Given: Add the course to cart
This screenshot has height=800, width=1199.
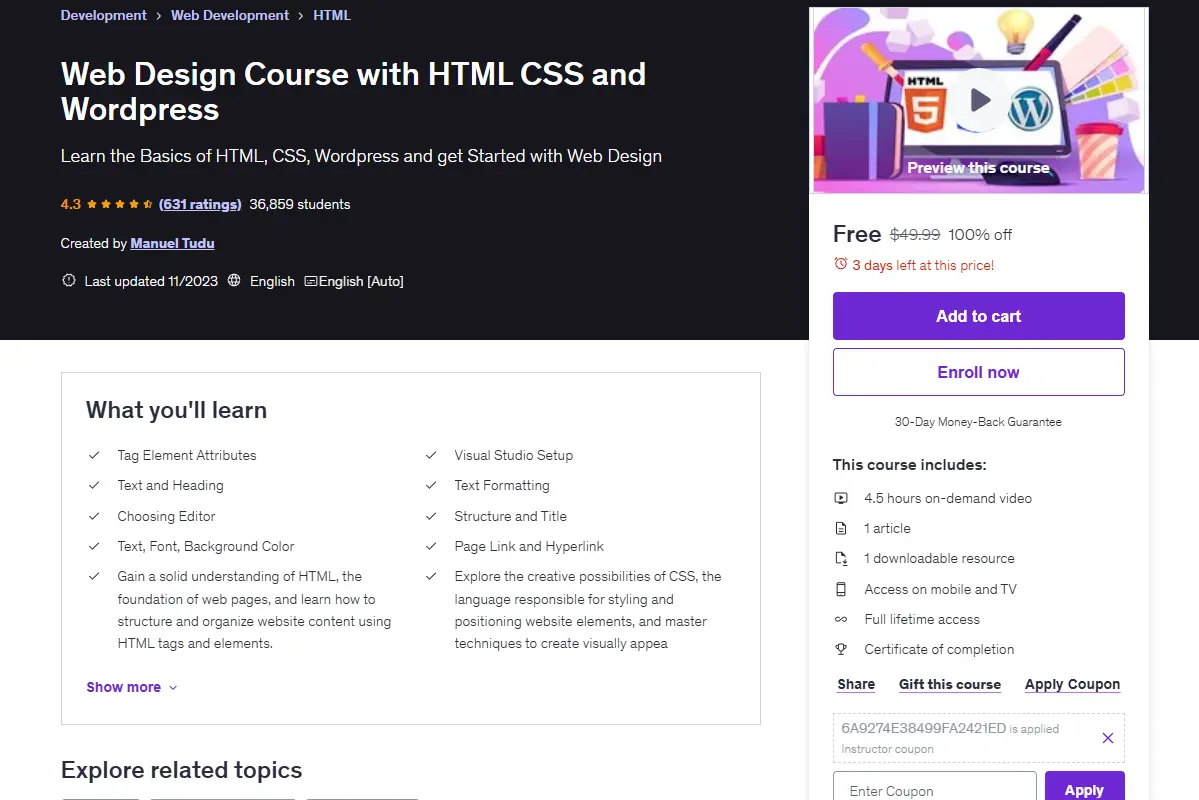Looking at the screenshot, I should tap(978, 316).
